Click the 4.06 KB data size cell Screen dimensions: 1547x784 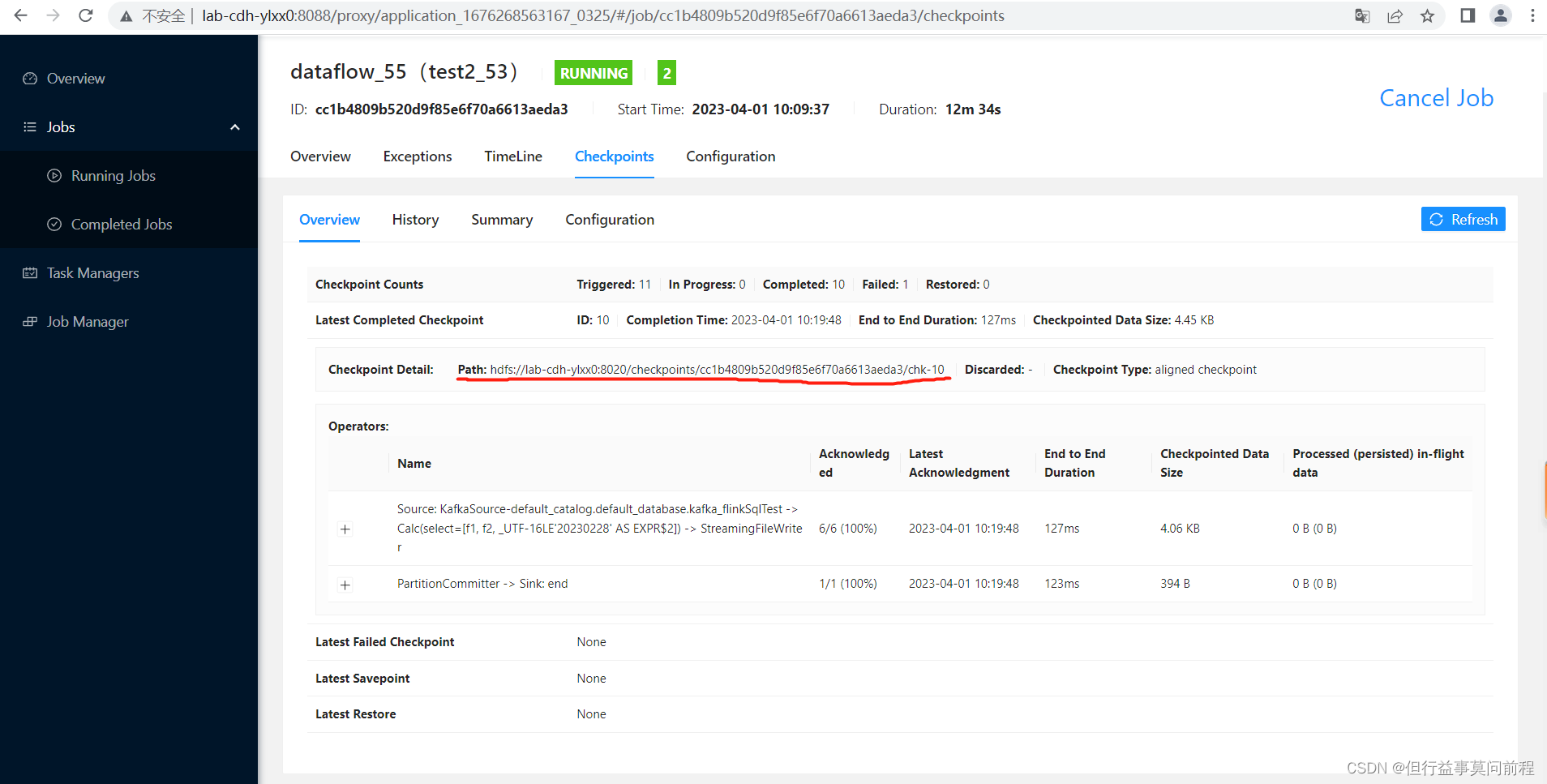click(1180, 529)
